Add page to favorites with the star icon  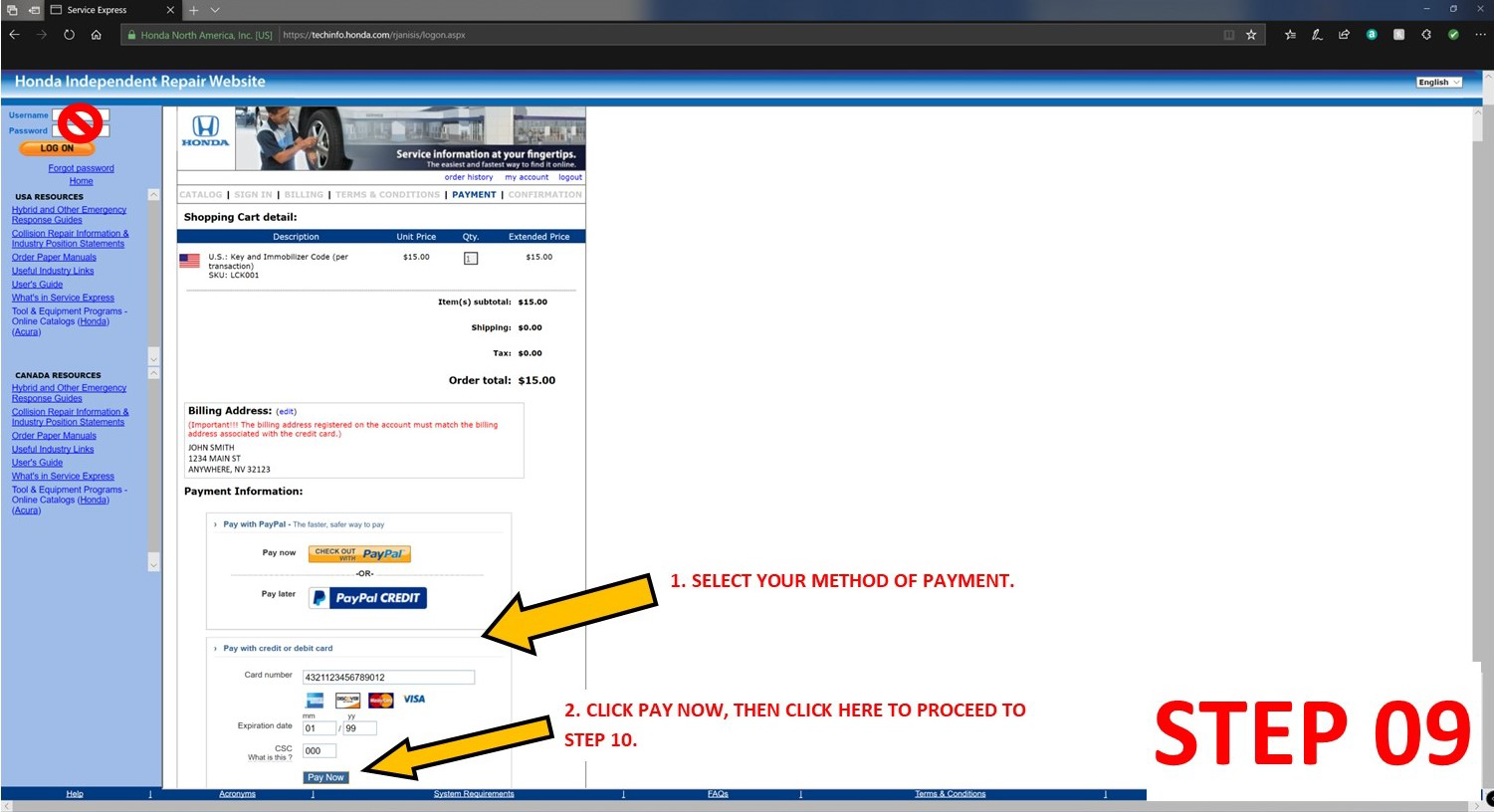(x=1251, y=35)
